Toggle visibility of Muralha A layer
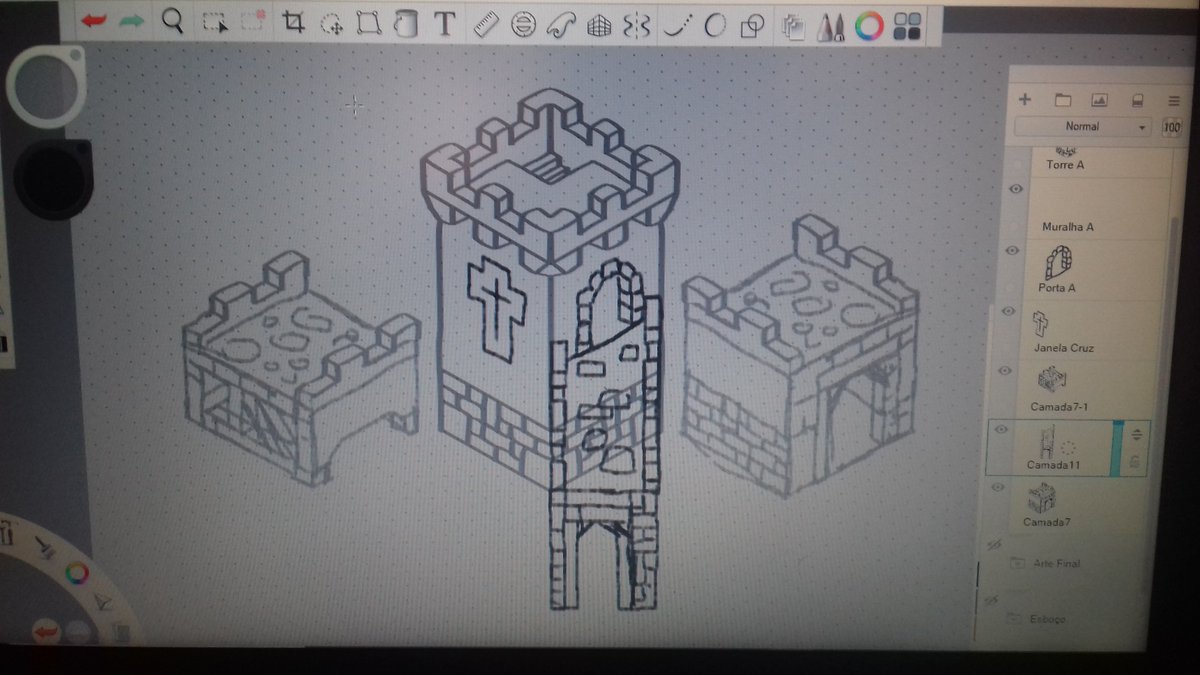Screen dimensions: 1200x675 [1017, 189]
